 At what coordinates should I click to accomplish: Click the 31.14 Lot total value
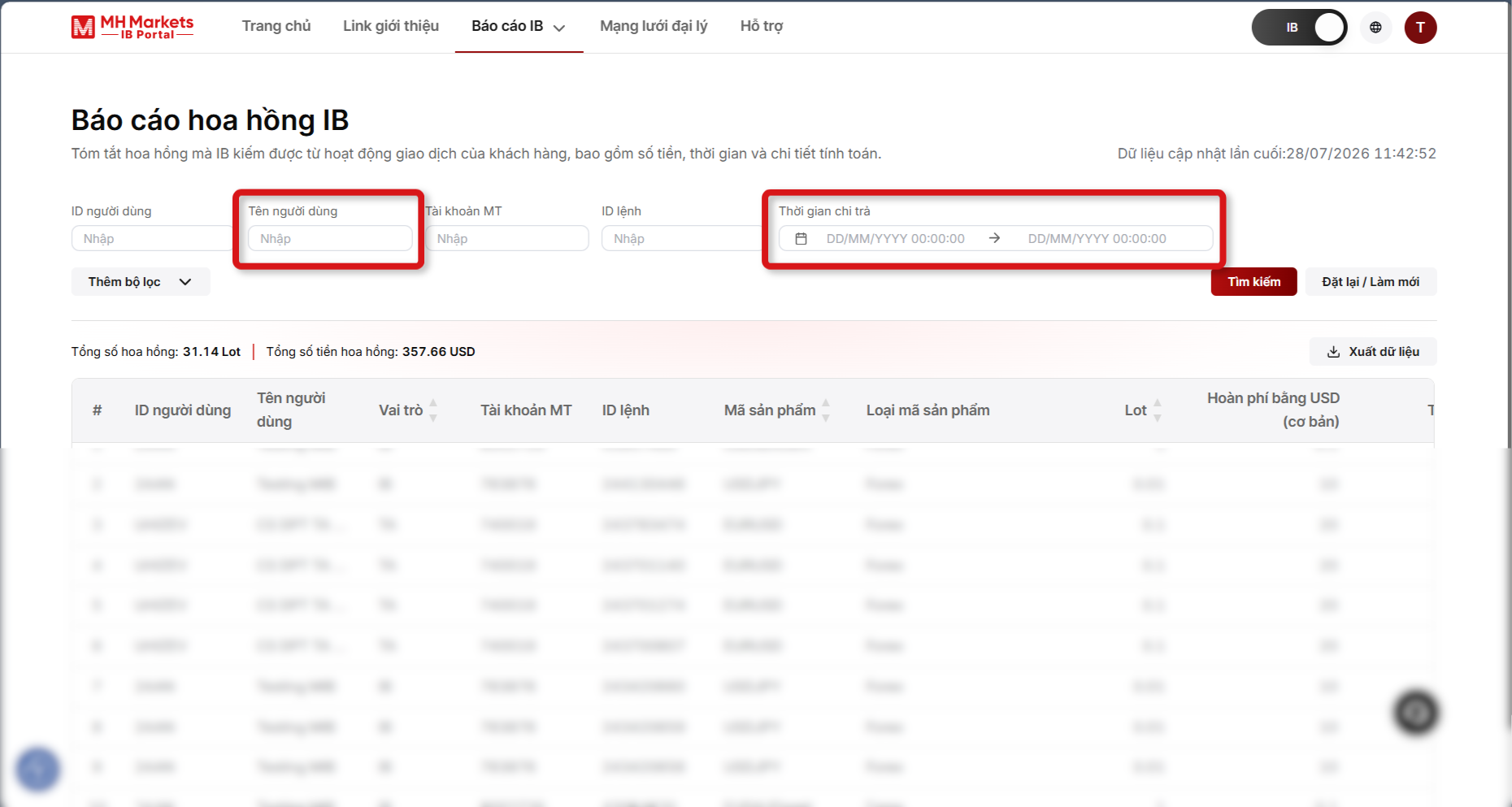point(211,352)
